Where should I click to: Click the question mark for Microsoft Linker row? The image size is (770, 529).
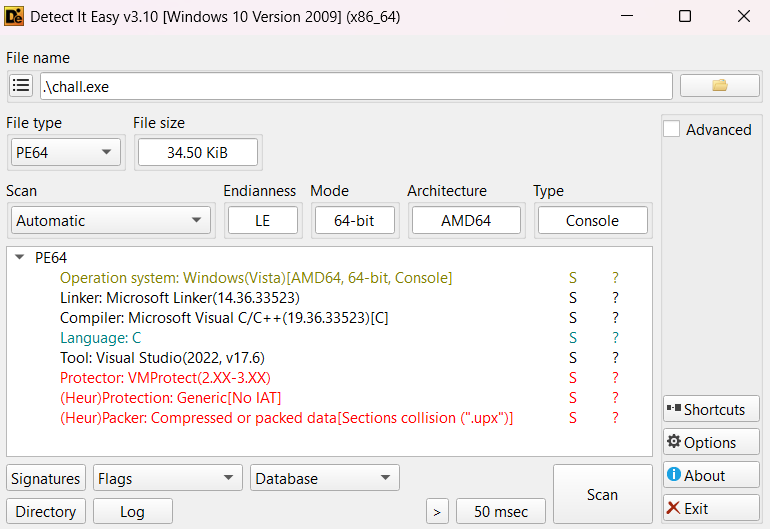point(615,298)
